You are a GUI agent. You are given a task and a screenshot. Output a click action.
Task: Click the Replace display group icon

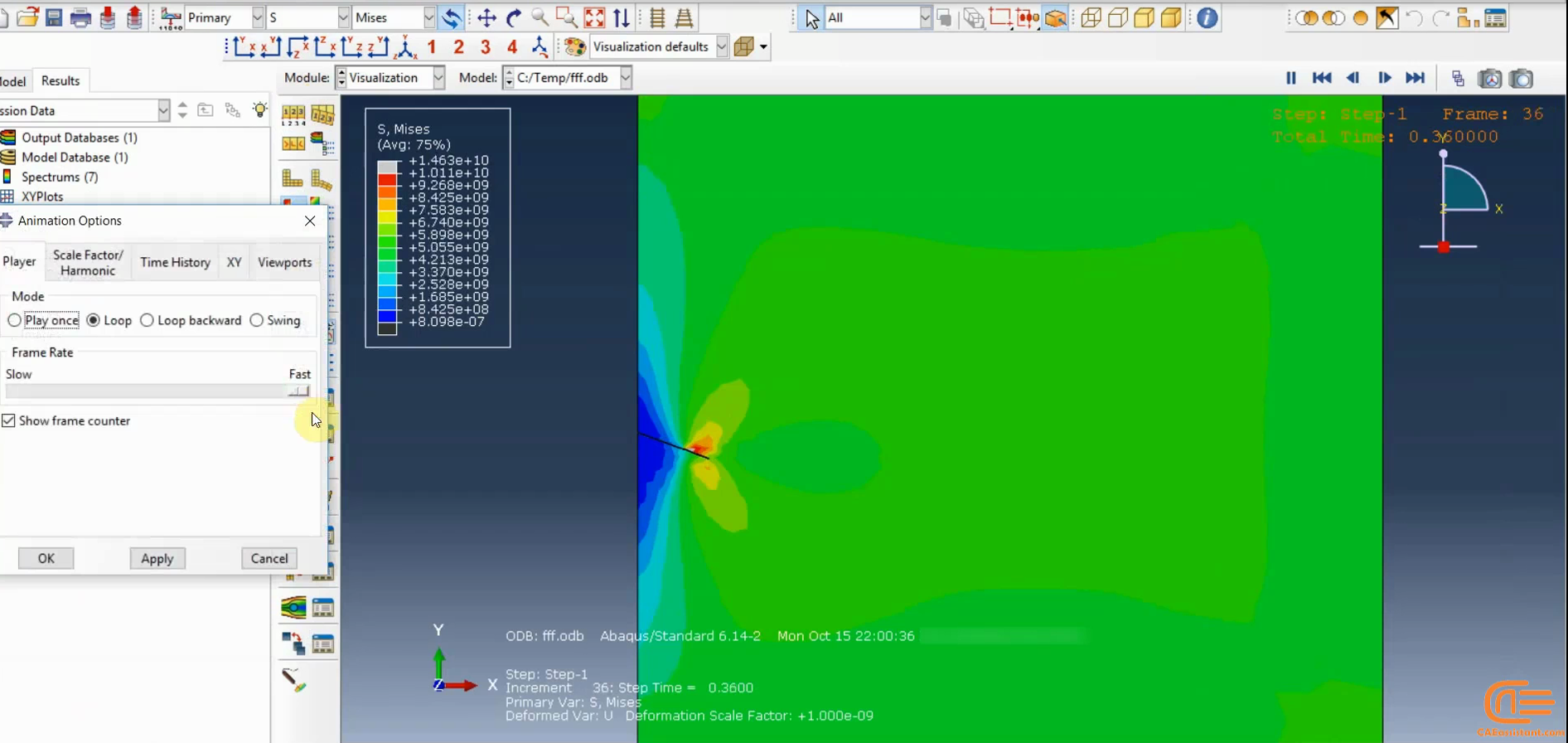[1306, 17]
